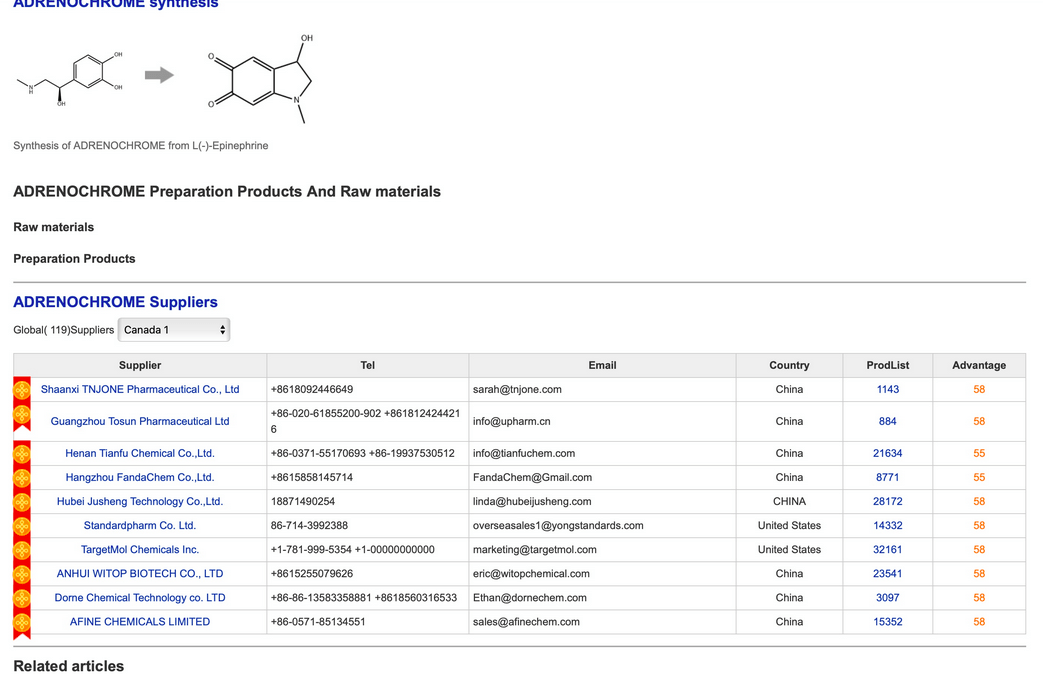Open ANHUI WITOP BIOTECH CO., LTD link
Screen dimensions: 1043x674
tap(140, 573)
